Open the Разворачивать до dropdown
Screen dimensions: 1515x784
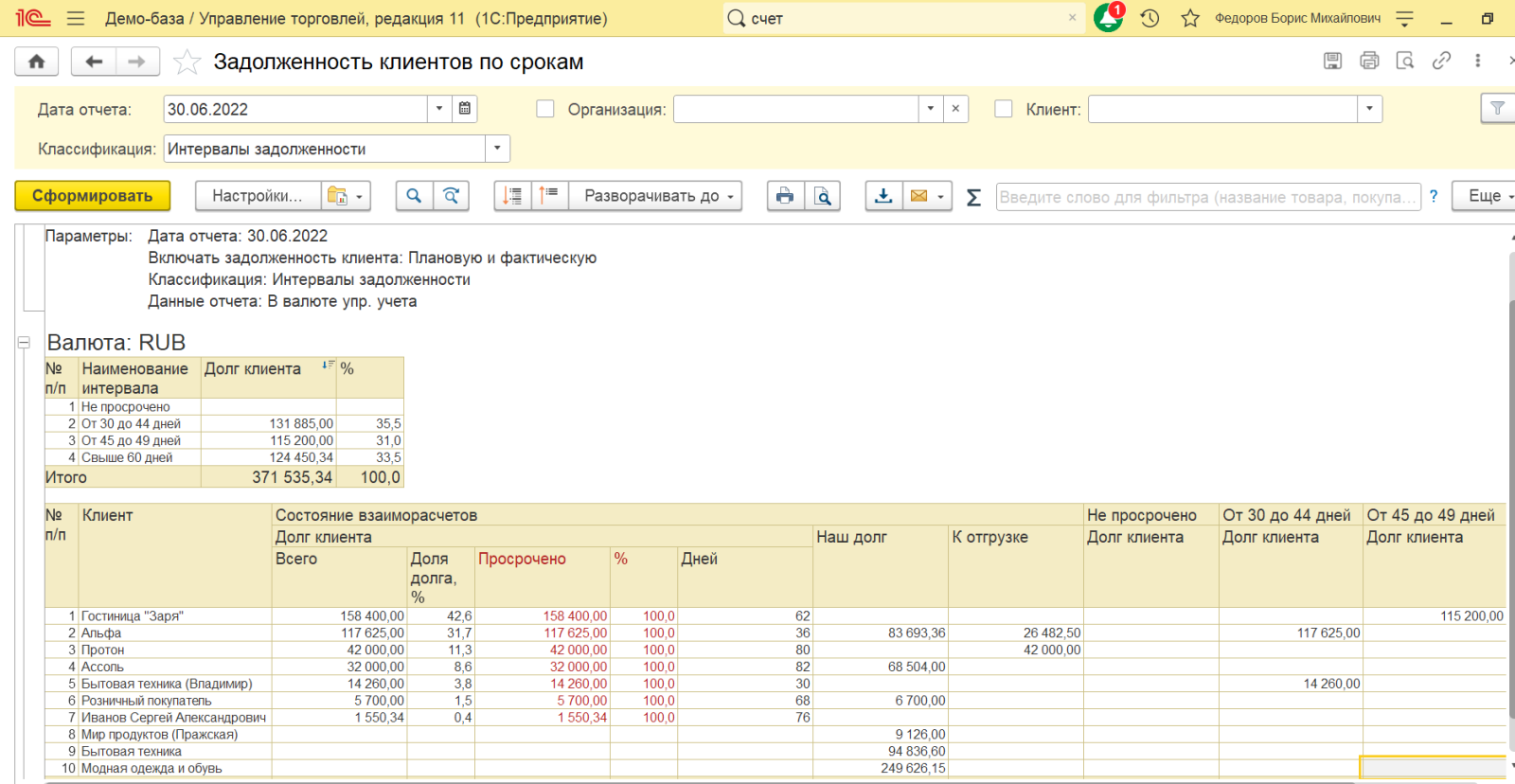[x=659, y=196]
